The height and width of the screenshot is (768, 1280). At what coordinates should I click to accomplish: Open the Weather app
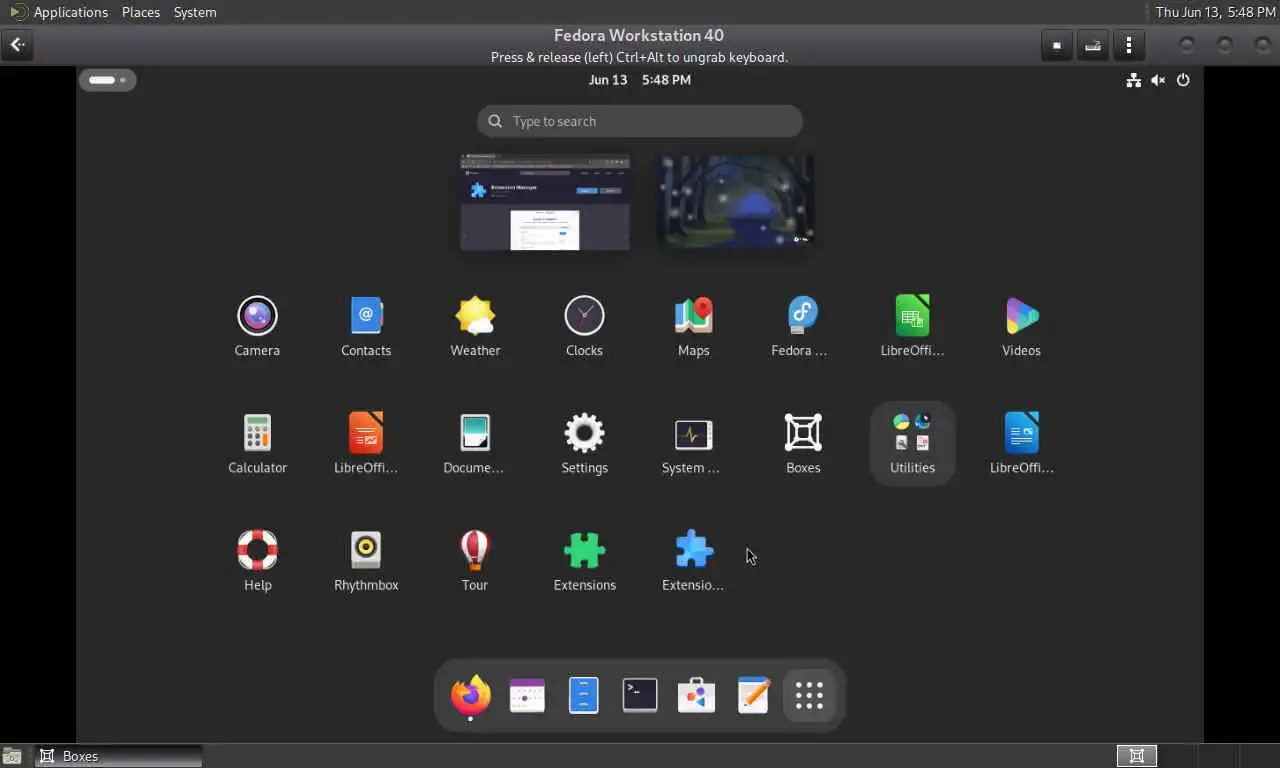coord(475,327)
